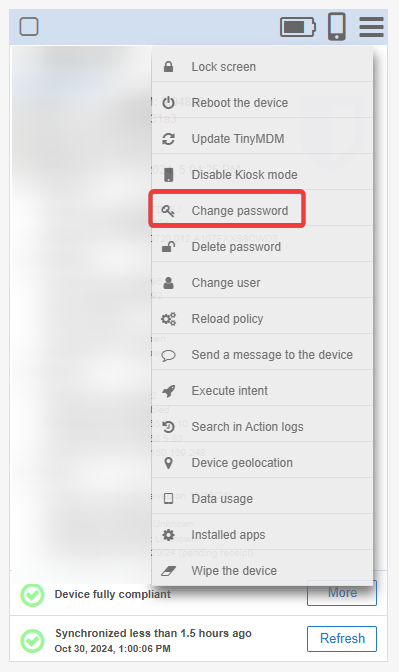The width and height of the screenshot is (399, 672).
Task: Choose Reload policy entry
Action: tap(262, 319)
